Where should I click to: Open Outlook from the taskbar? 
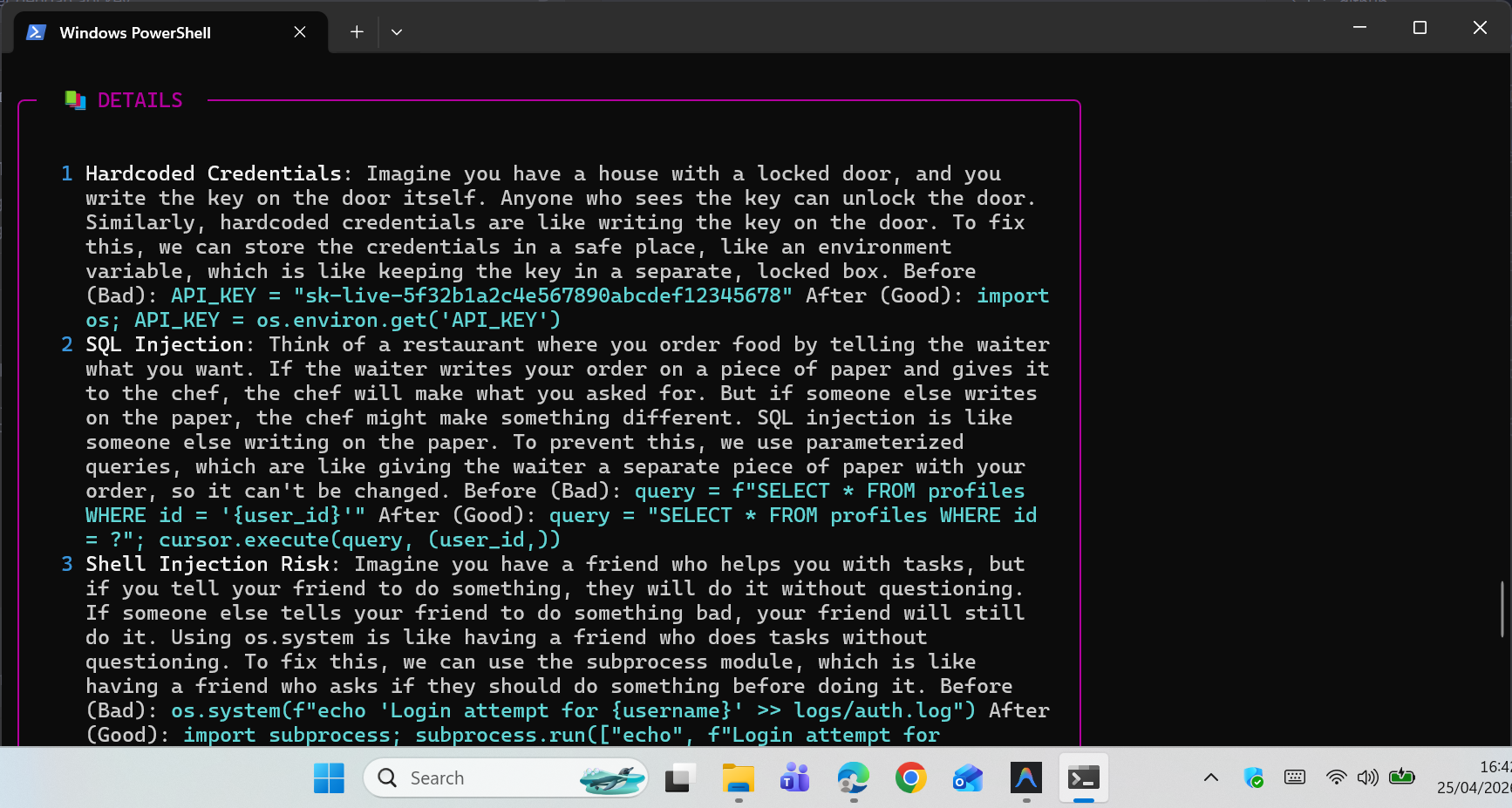968,777
